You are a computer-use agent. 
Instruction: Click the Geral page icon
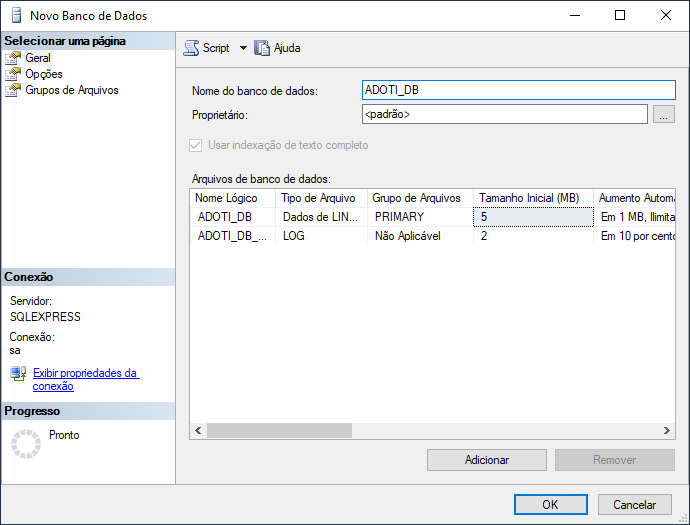pyautogui.click(x=13, y=58)
